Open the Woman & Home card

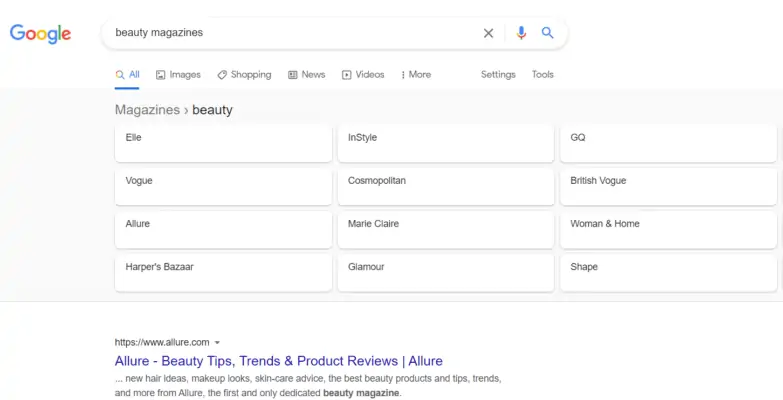pos(668,230)
